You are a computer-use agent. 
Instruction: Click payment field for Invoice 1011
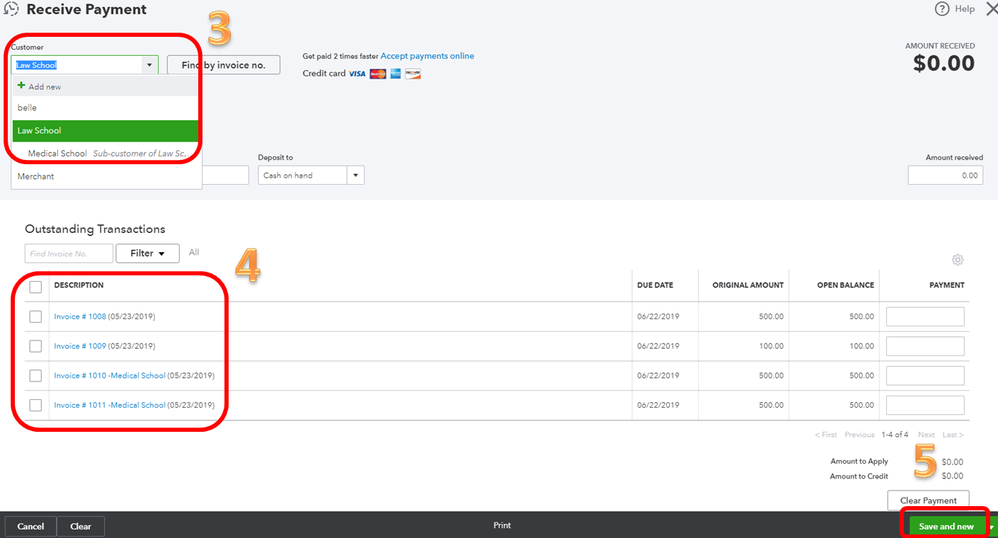point(925,405)
